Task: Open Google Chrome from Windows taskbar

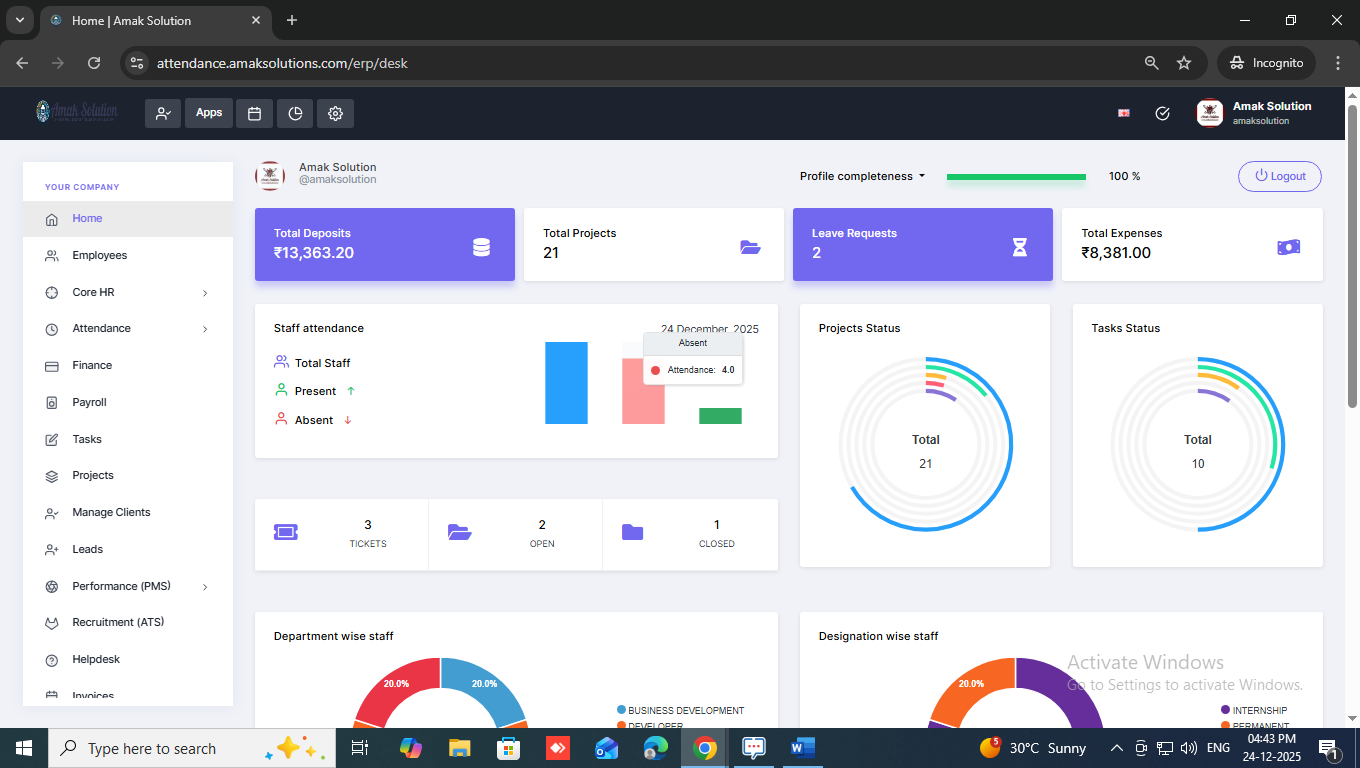Action: coord(705,748)
